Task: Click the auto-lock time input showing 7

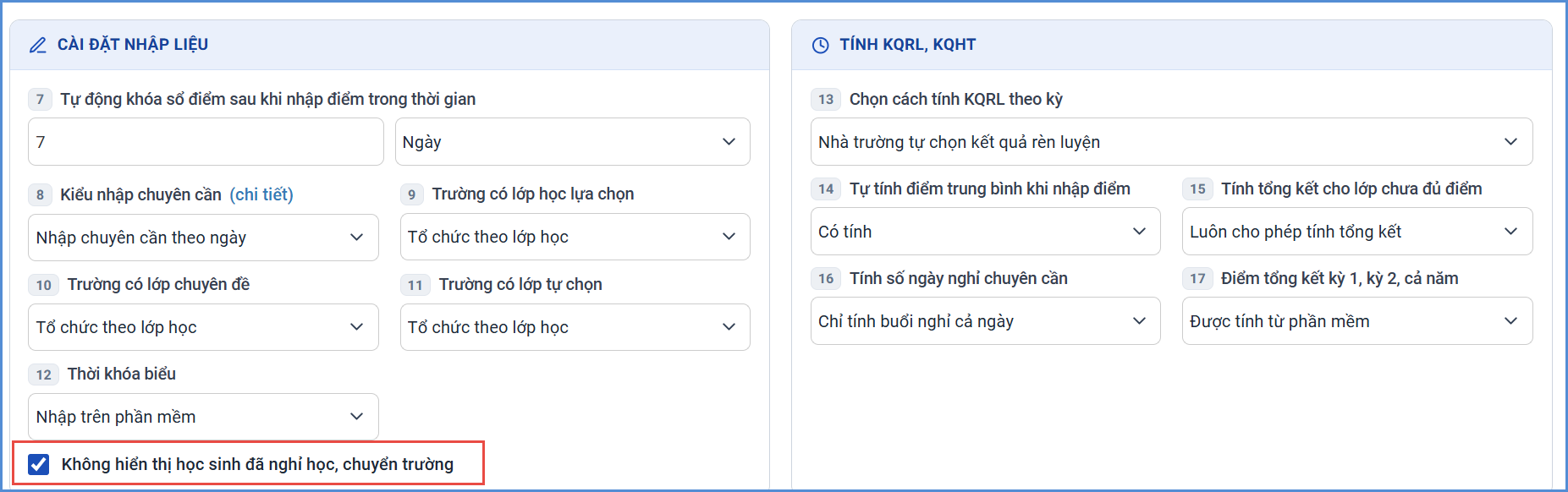Action: click(x=206, y=142)
